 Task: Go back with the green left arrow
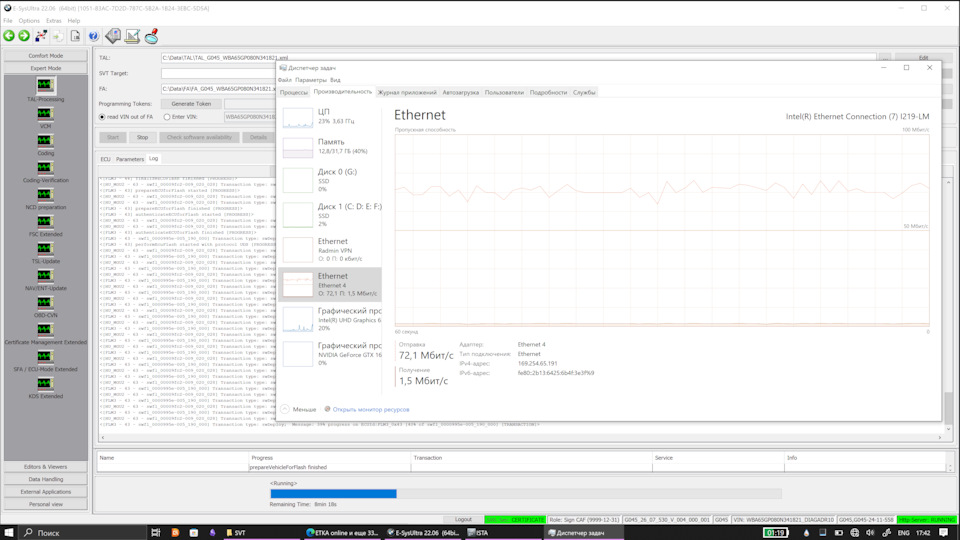(9, 36)
